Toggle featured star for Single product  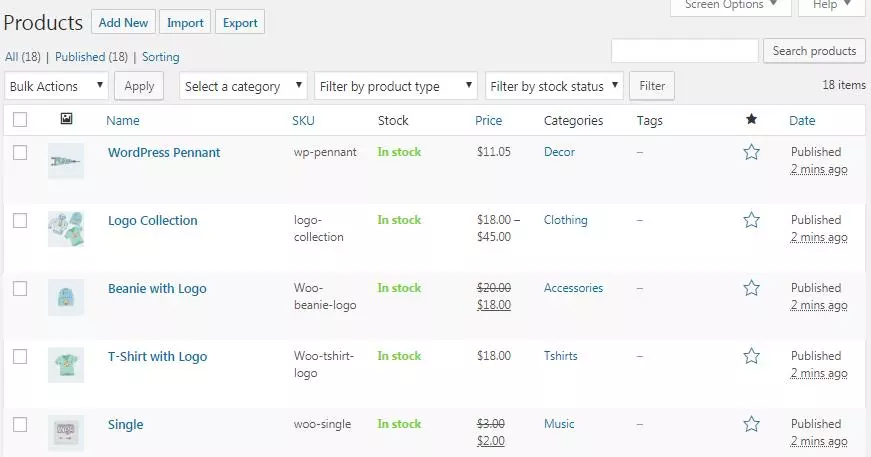coord(751,424)
